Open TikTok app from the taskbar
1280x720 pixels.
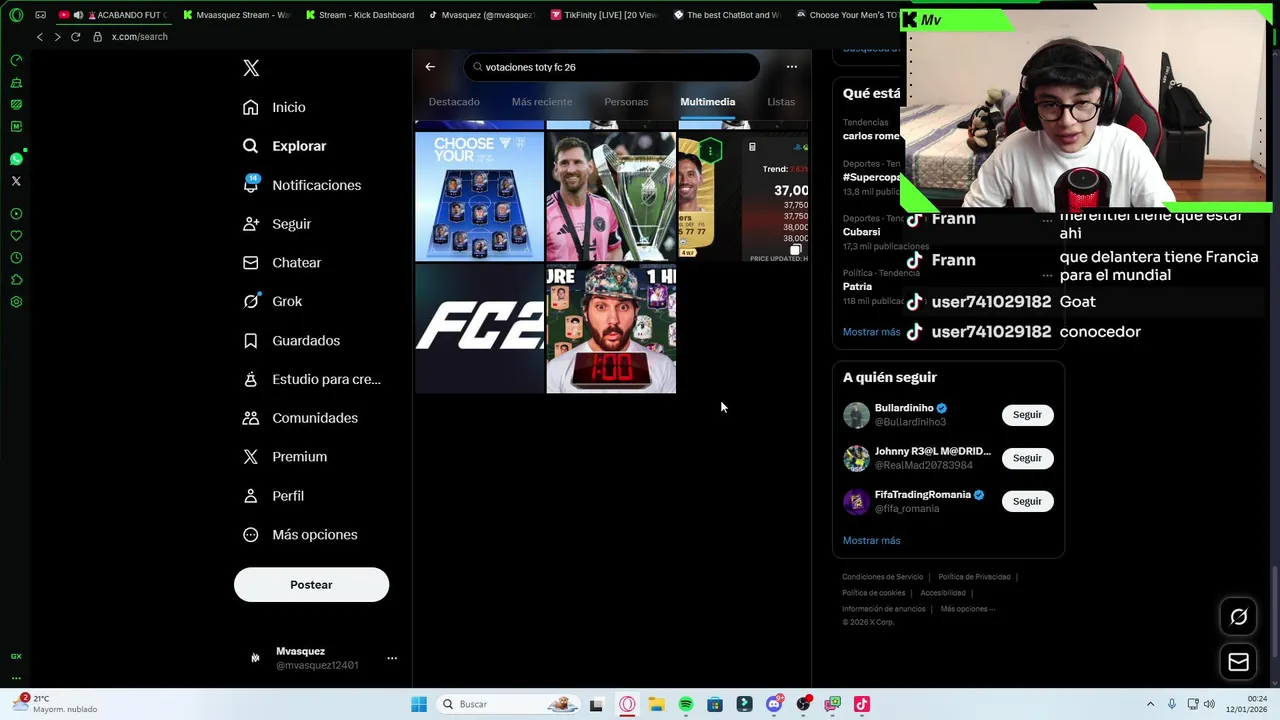(861, 705)
